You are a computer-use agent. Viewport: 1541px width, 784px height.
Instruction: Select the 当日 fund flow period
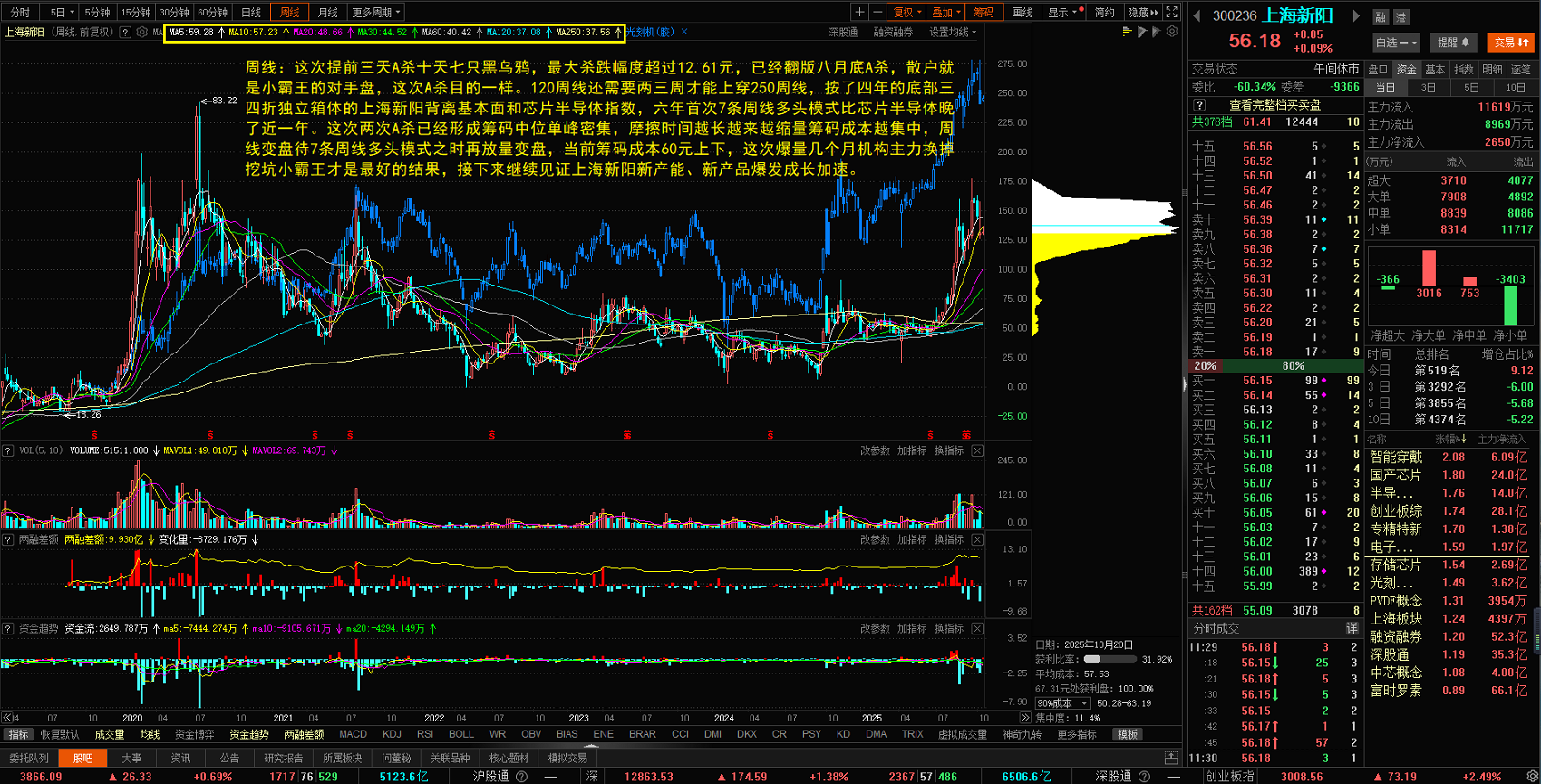pyautogui.click(x=1386, y=88)
